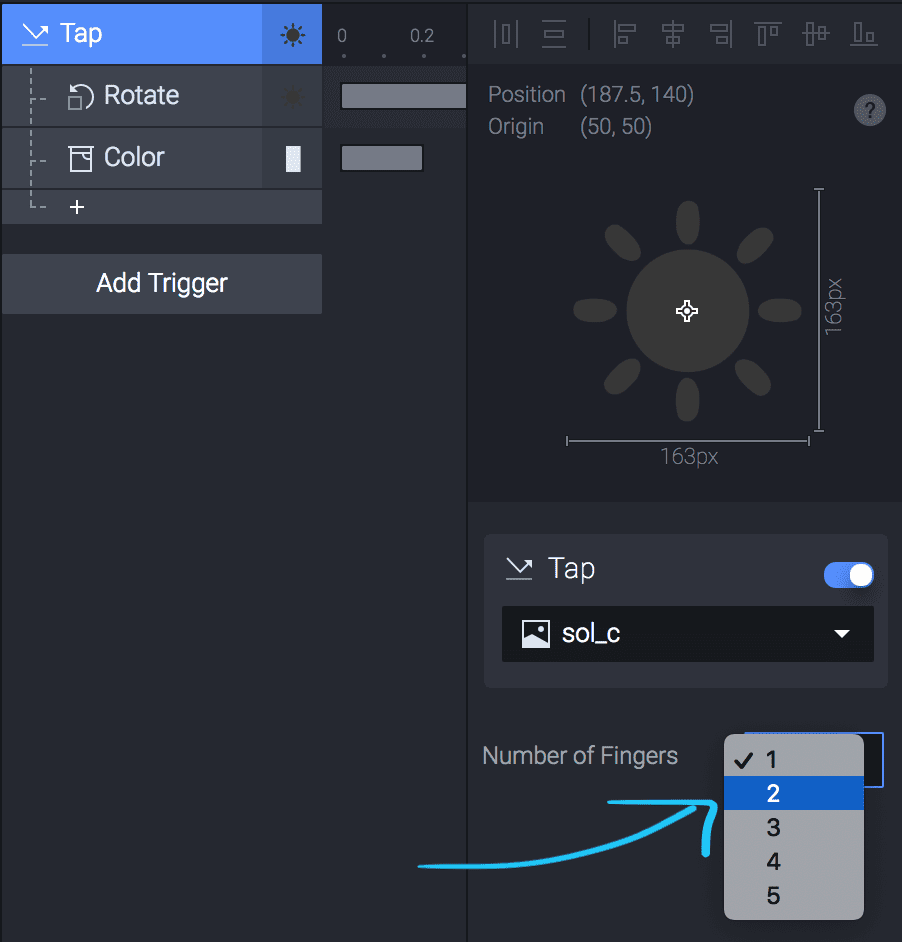Viewport: 902px width, 942px height.
Task: Click the Add Trigger button
Action: click(162, 284)
